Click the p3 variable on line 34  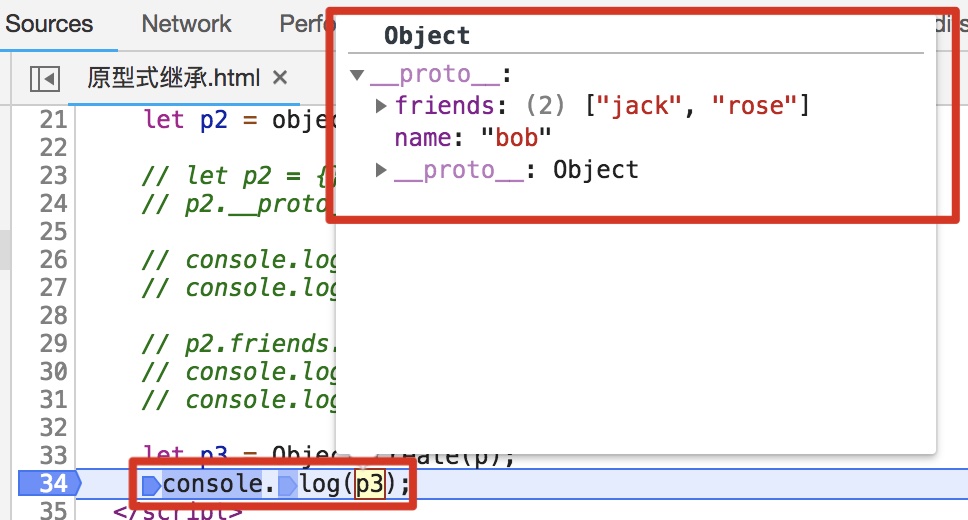pyautogui.click(x=370, y=484)
